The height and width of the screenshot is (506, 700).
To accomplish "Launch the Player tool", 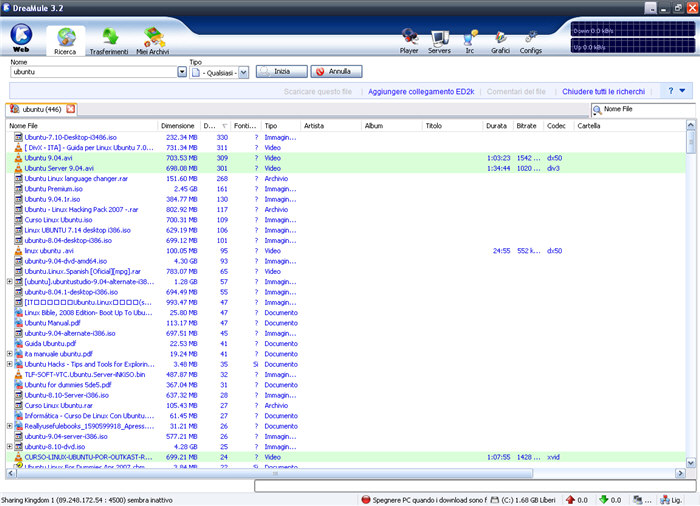I will pyautogui.click(x=409, y=41).
